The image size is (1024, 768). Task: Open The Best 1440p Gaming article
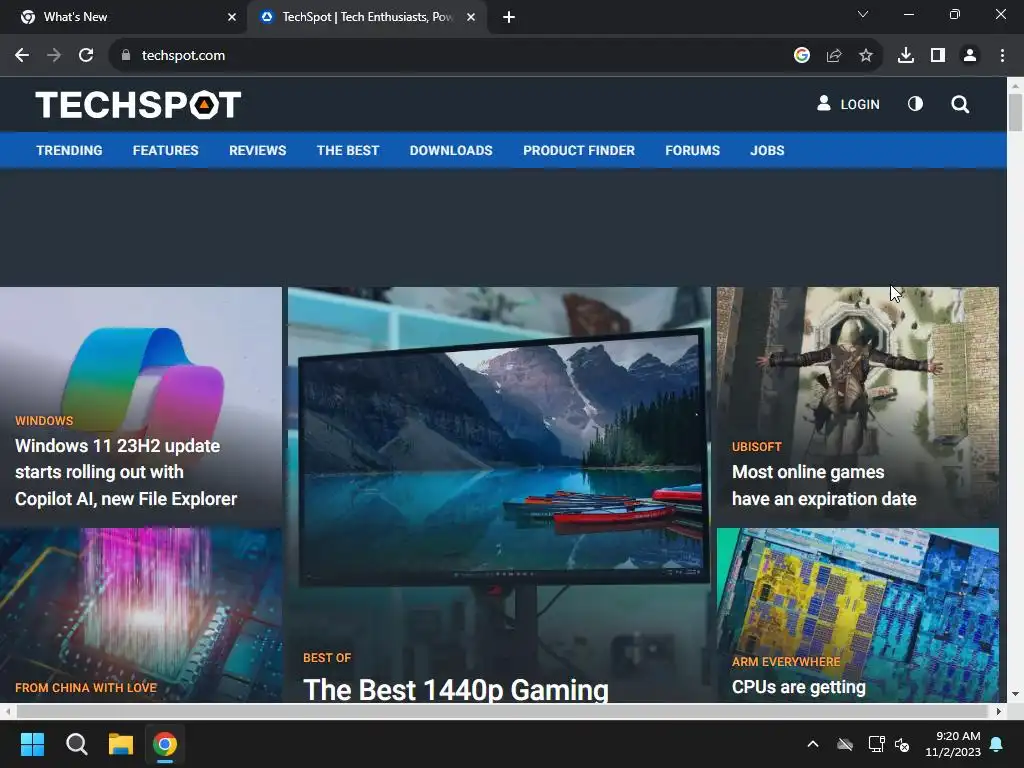[x=455, y=689]
